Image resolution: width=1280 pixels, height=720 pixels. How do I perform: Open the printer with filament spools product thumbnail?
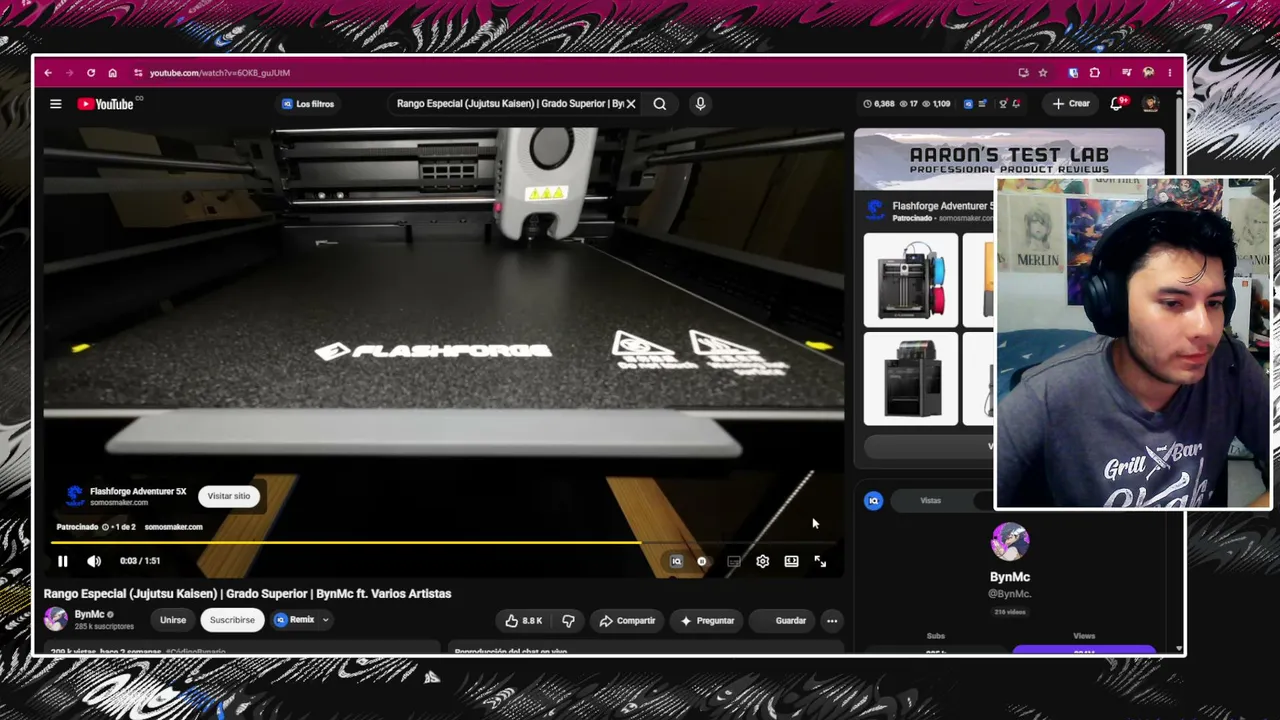click(x=911, y=281)
